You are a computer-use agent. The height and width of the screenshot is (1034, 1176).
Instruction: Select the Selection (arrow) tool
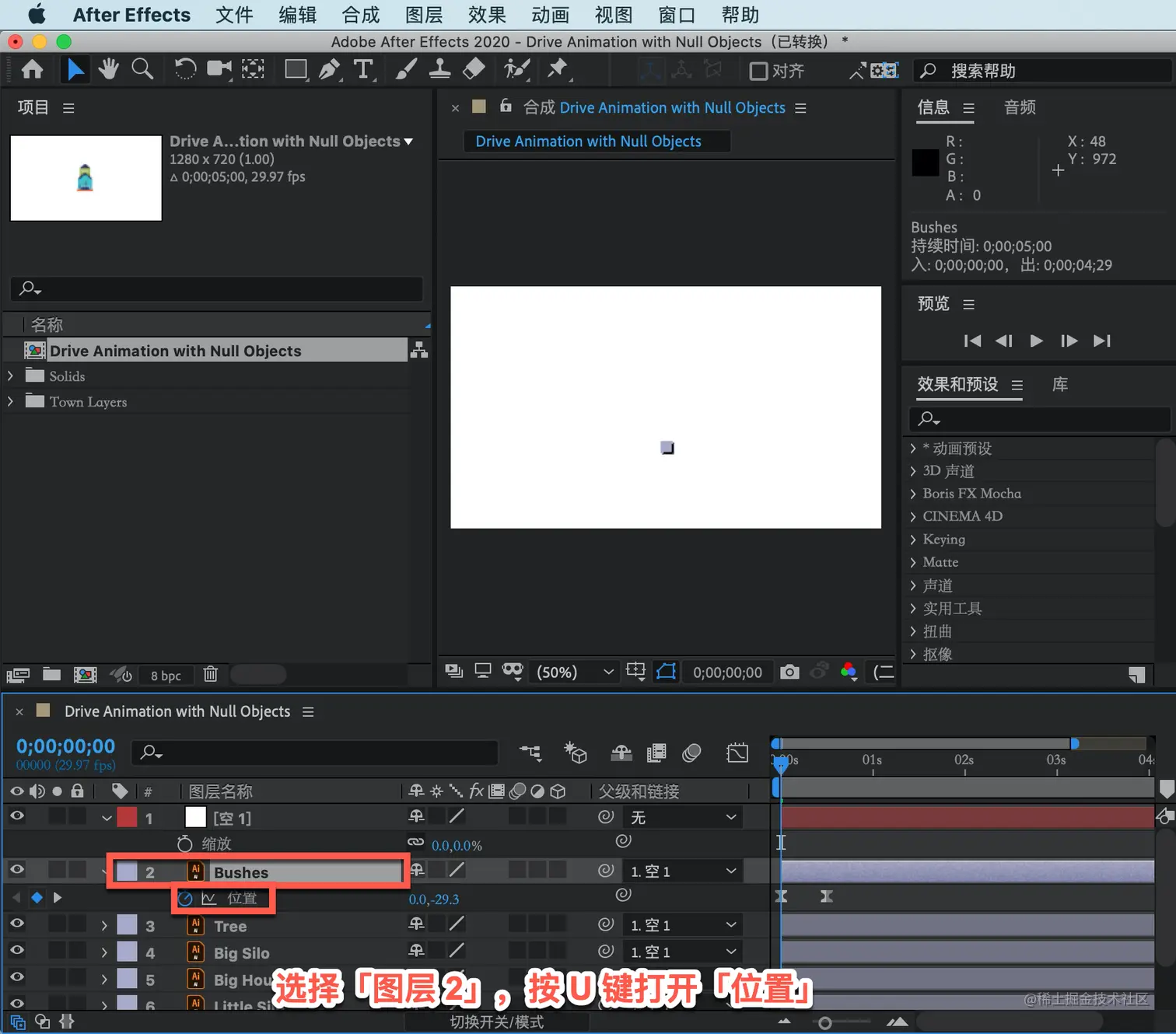75,70
